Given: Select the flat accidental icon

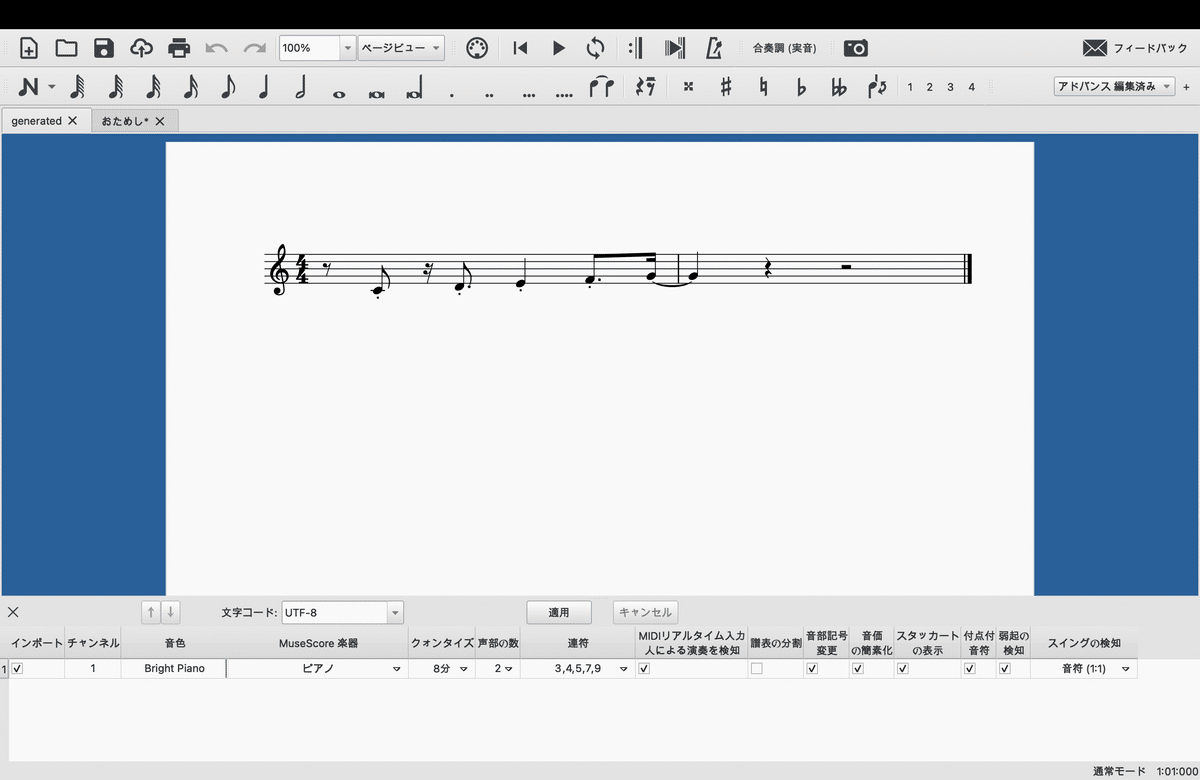Looking at the screenshot, I should [801, 88].
